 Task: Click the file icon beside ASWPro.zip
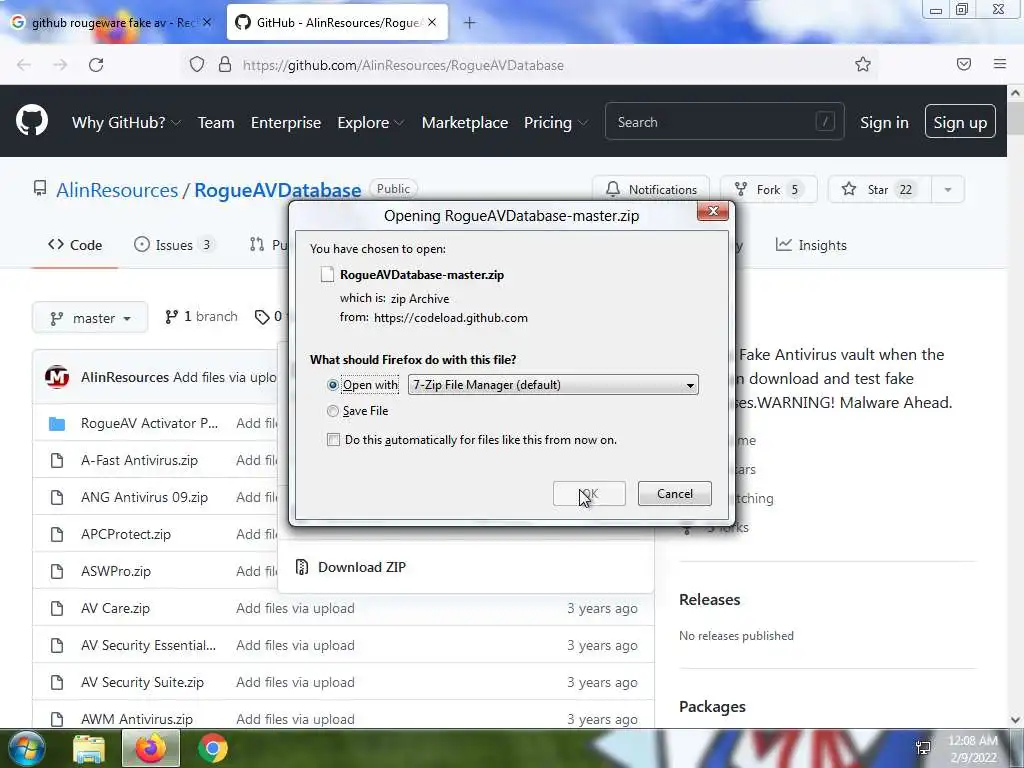(x=57, y=571)
